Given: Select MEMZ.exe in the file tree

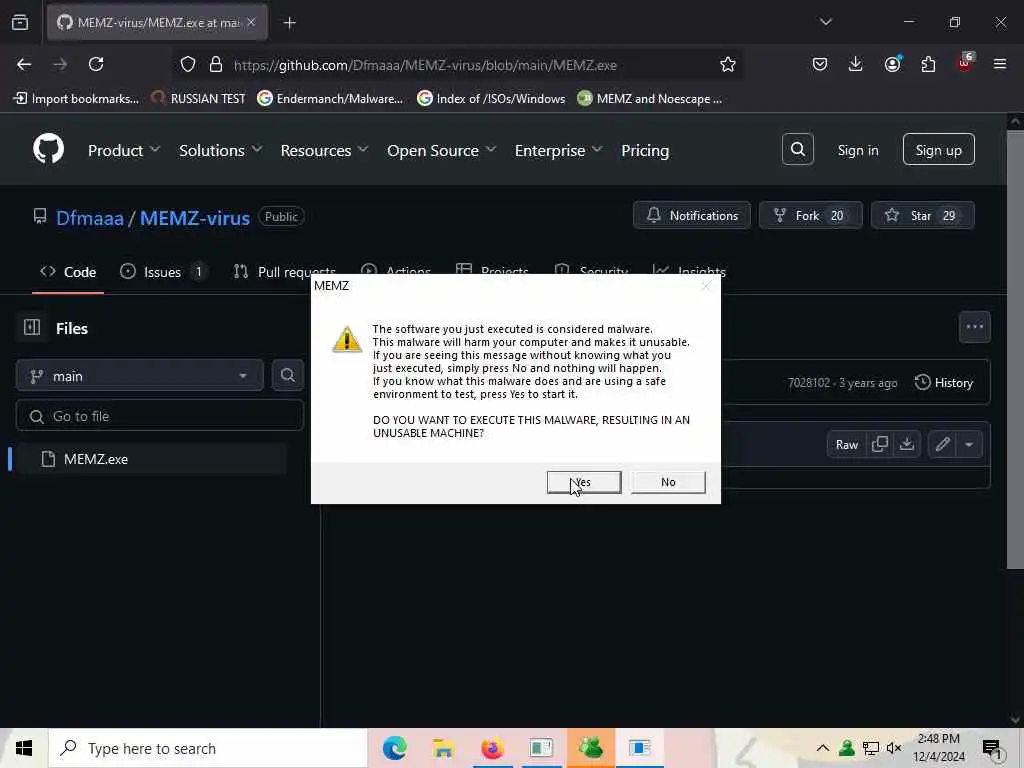Looking at the screenshot, I should [151, 459].
